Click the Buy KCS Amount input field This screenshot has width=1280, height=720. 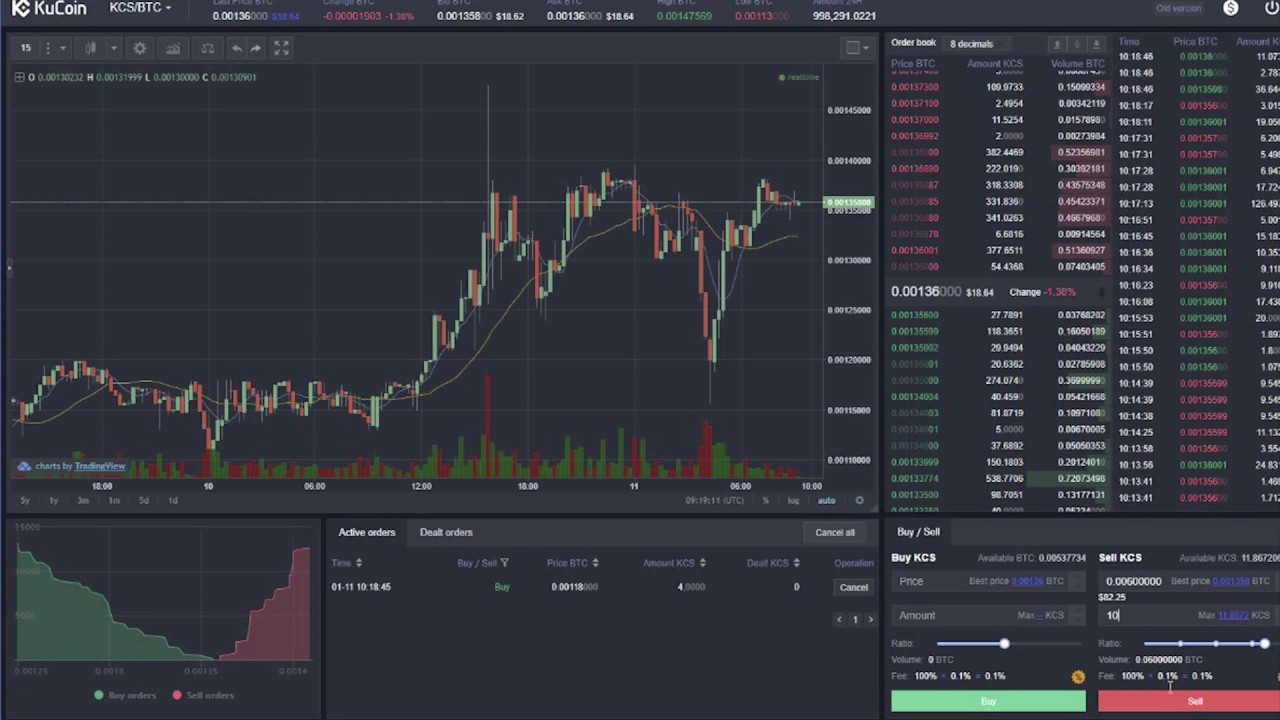pos(988,615)
